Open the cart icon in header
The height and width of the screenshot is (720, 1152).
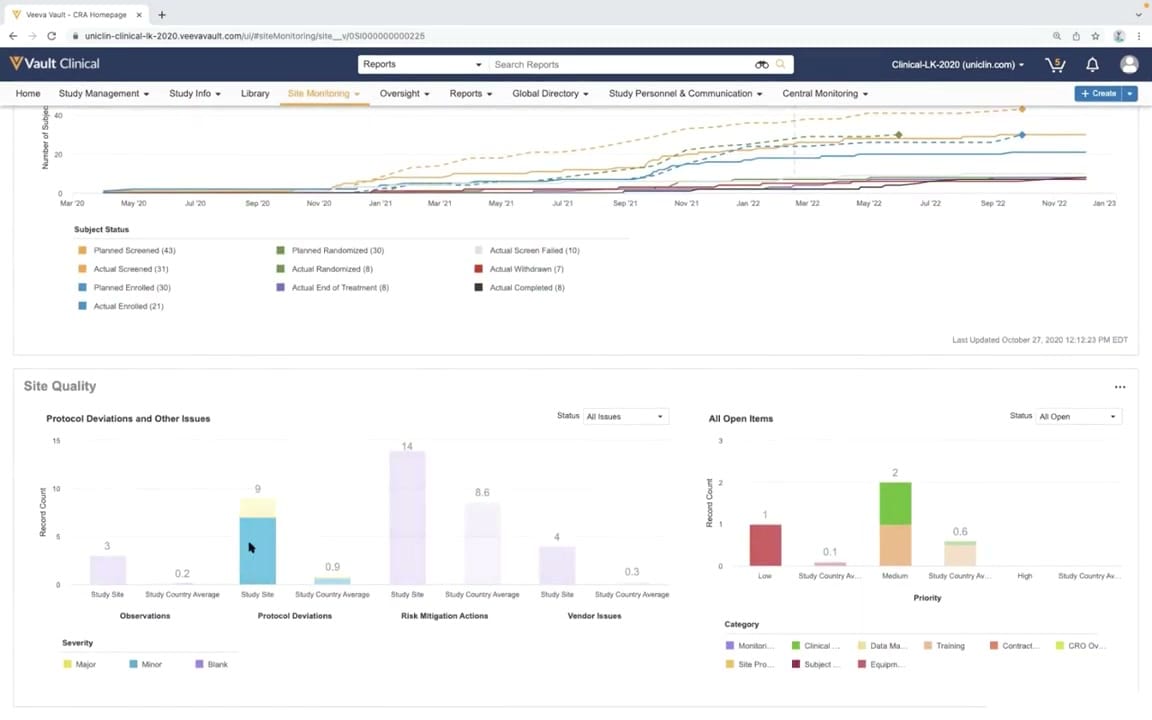[x=1055, y=65]
